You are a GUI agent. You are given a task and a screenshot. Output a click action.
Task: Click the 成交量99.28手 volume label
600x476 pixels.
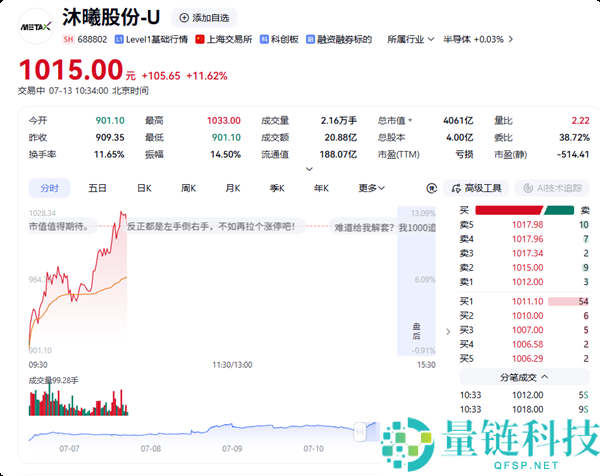(x=54, y=380)
